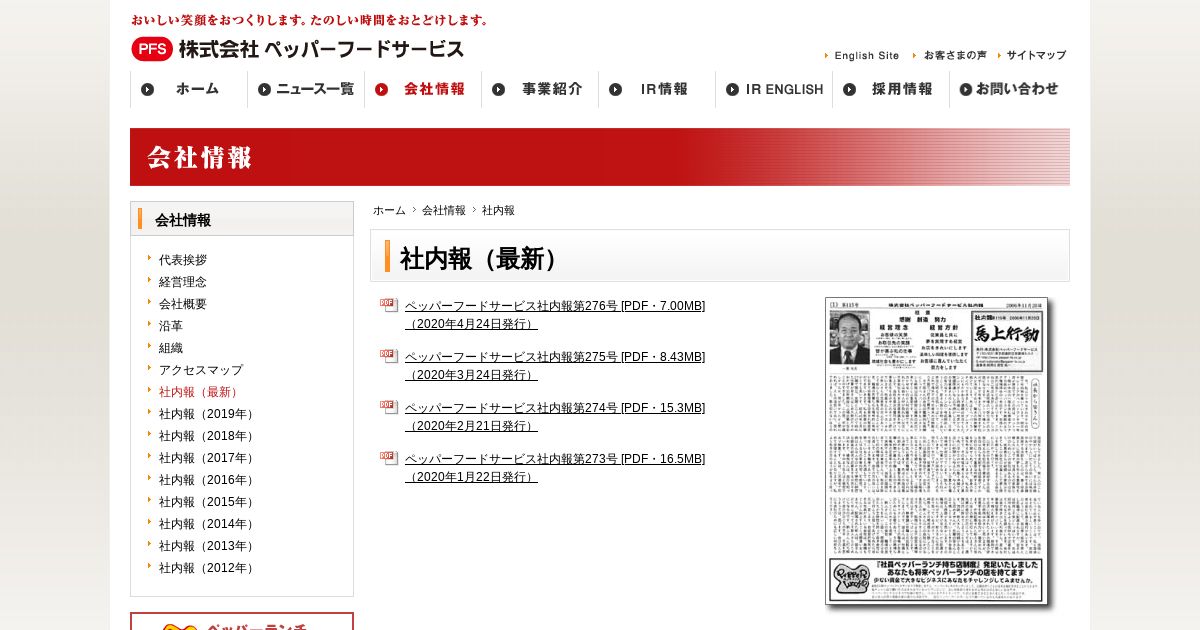This screenshot has width=1200, height=630.
Task: Open PDF icon for newsletter No. 274
Action: 389,407
